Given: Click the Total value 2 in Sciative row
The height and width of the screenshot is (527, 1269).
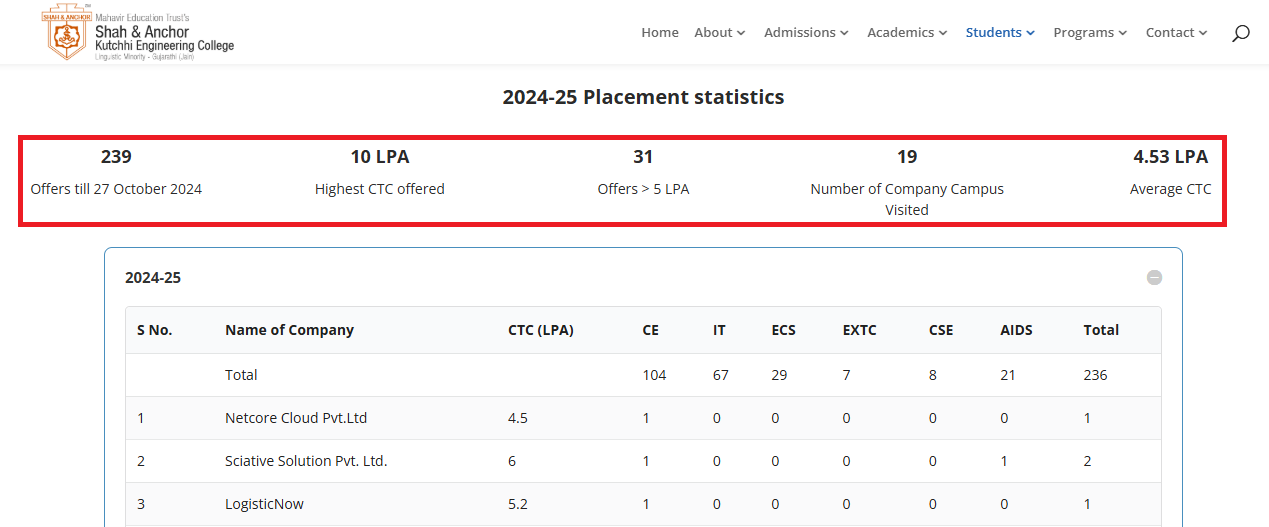Looking at the screenshot, I should click(1087, 461).
